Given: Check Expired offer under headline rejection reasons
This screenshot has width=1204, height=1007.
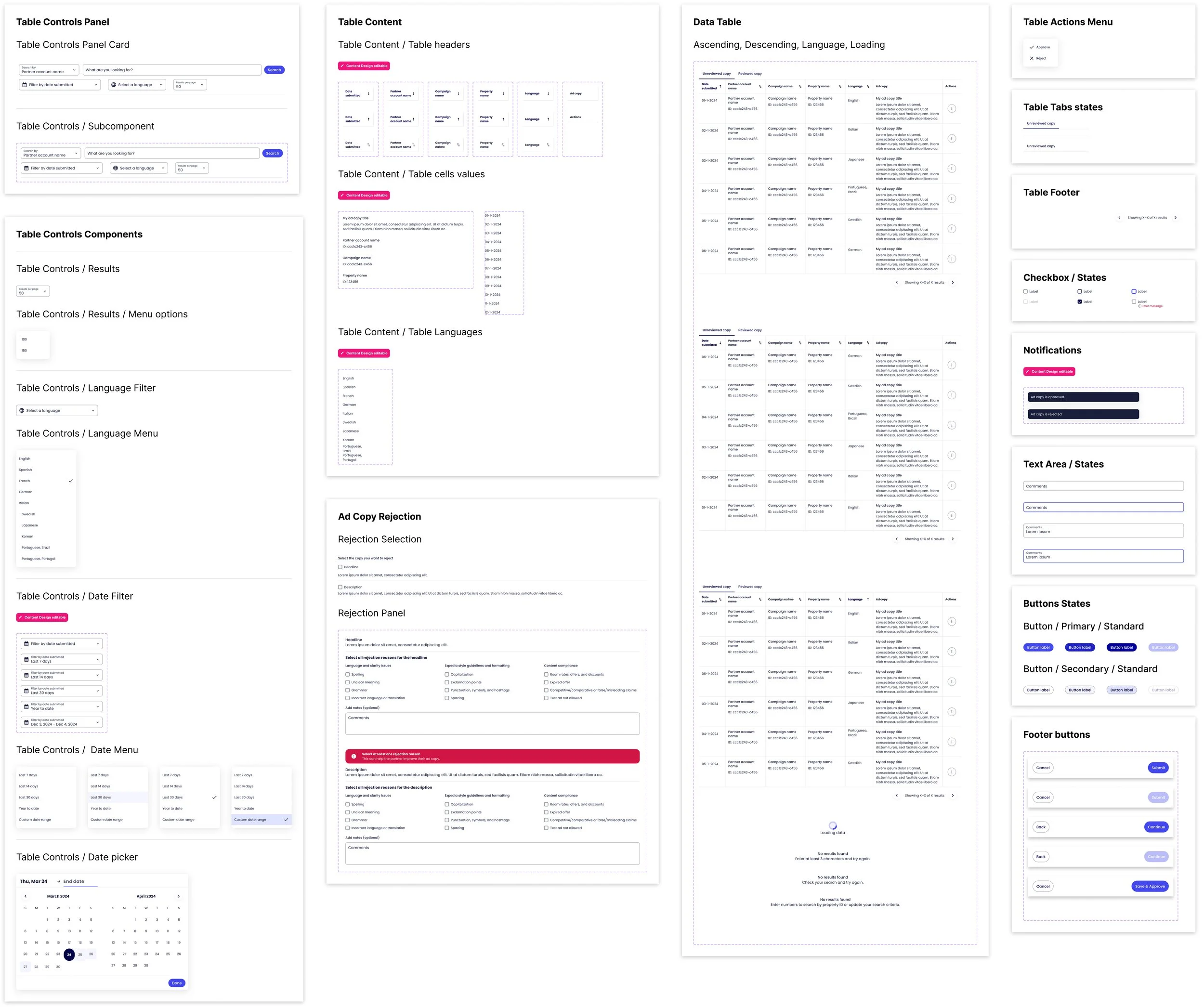Looking at the screenshot, I should [x=546, y=682].
